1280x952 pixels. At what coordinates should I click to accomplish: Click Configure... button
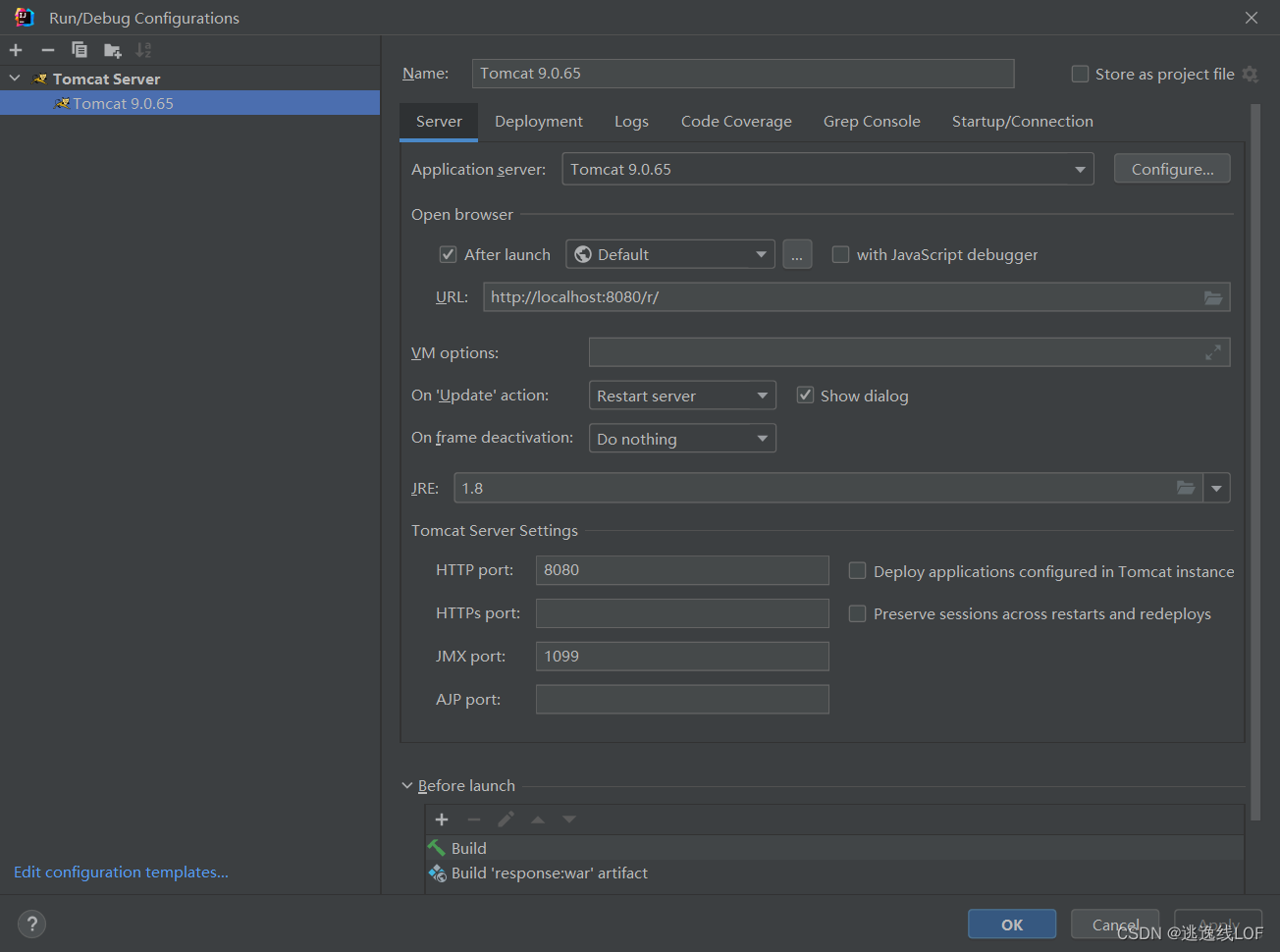[1172, 169]
